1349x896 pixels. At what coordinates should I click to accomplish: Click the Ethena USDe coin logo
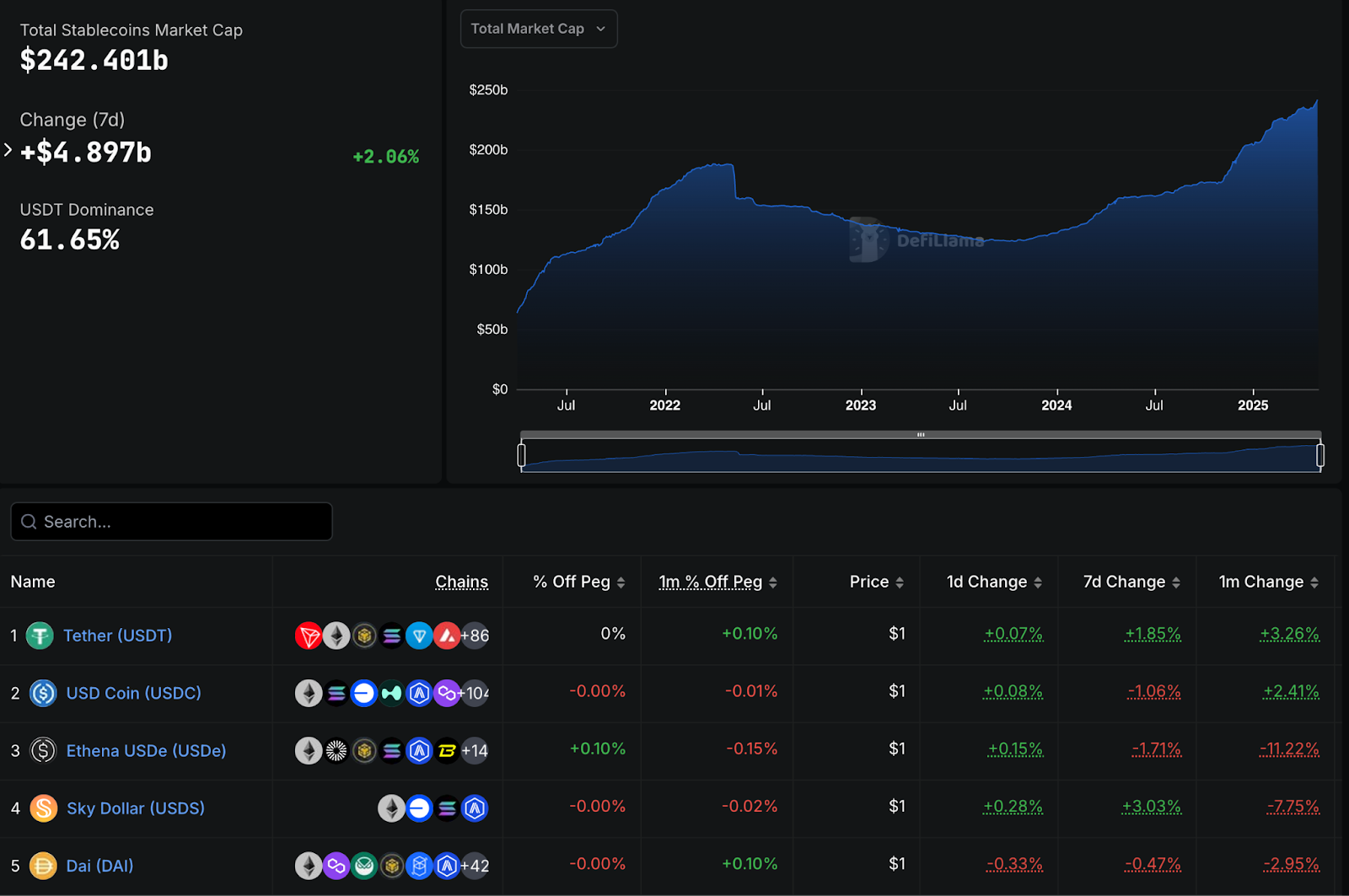43,750
